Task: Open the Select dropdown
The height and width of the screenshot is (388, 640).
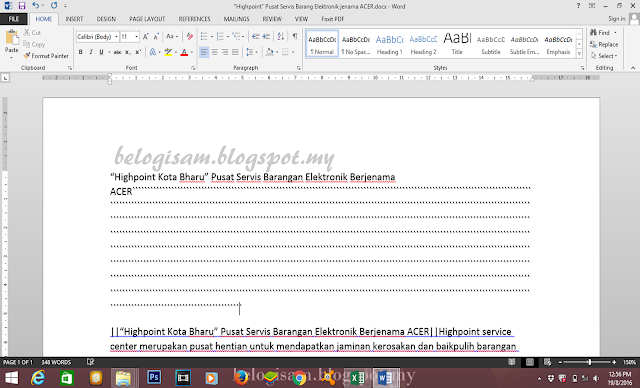Action: coord(604,55)
